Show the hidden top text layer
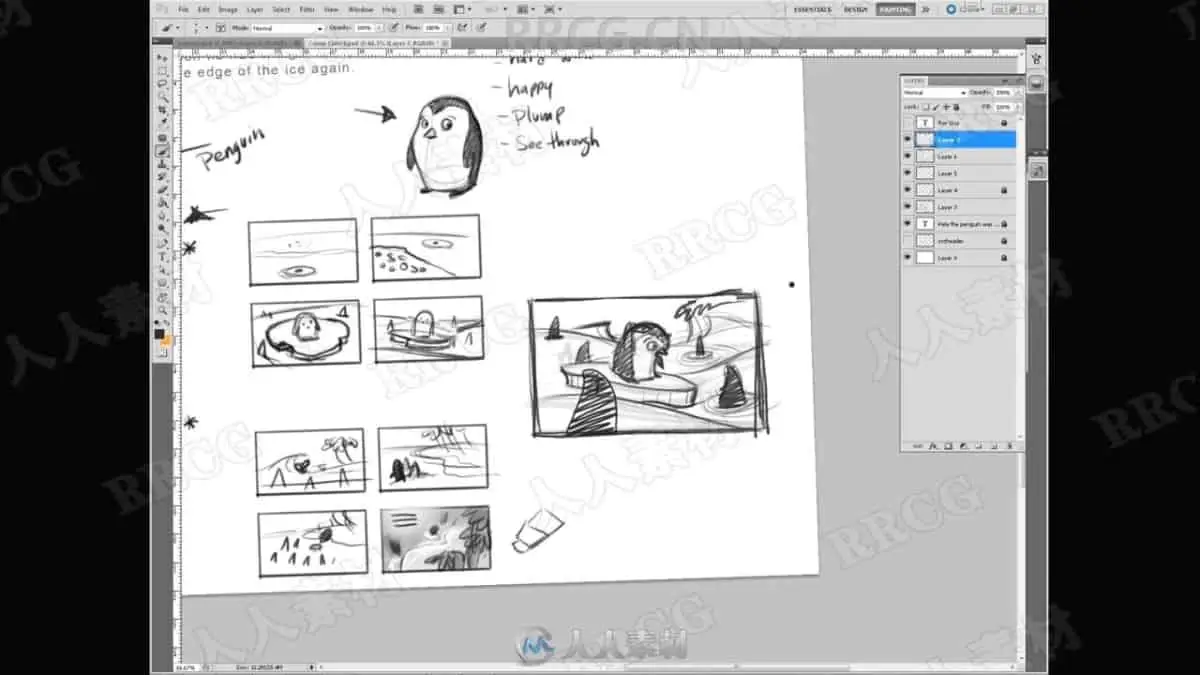The width and height of the screenshot is (1200, 675). (908, 123)
